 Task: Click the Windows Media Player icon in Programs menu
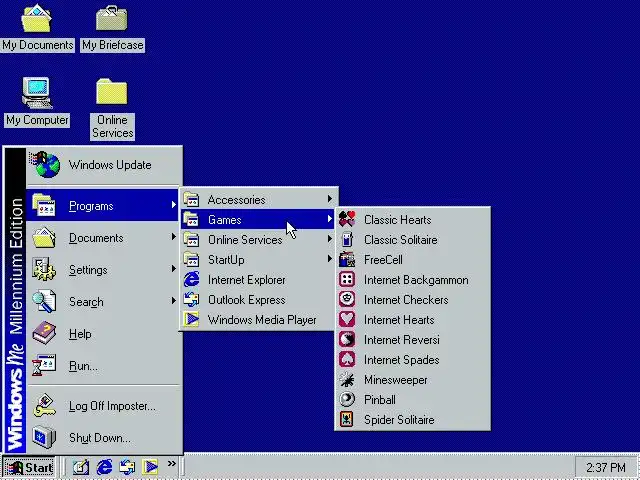click(x=191, y=320)
